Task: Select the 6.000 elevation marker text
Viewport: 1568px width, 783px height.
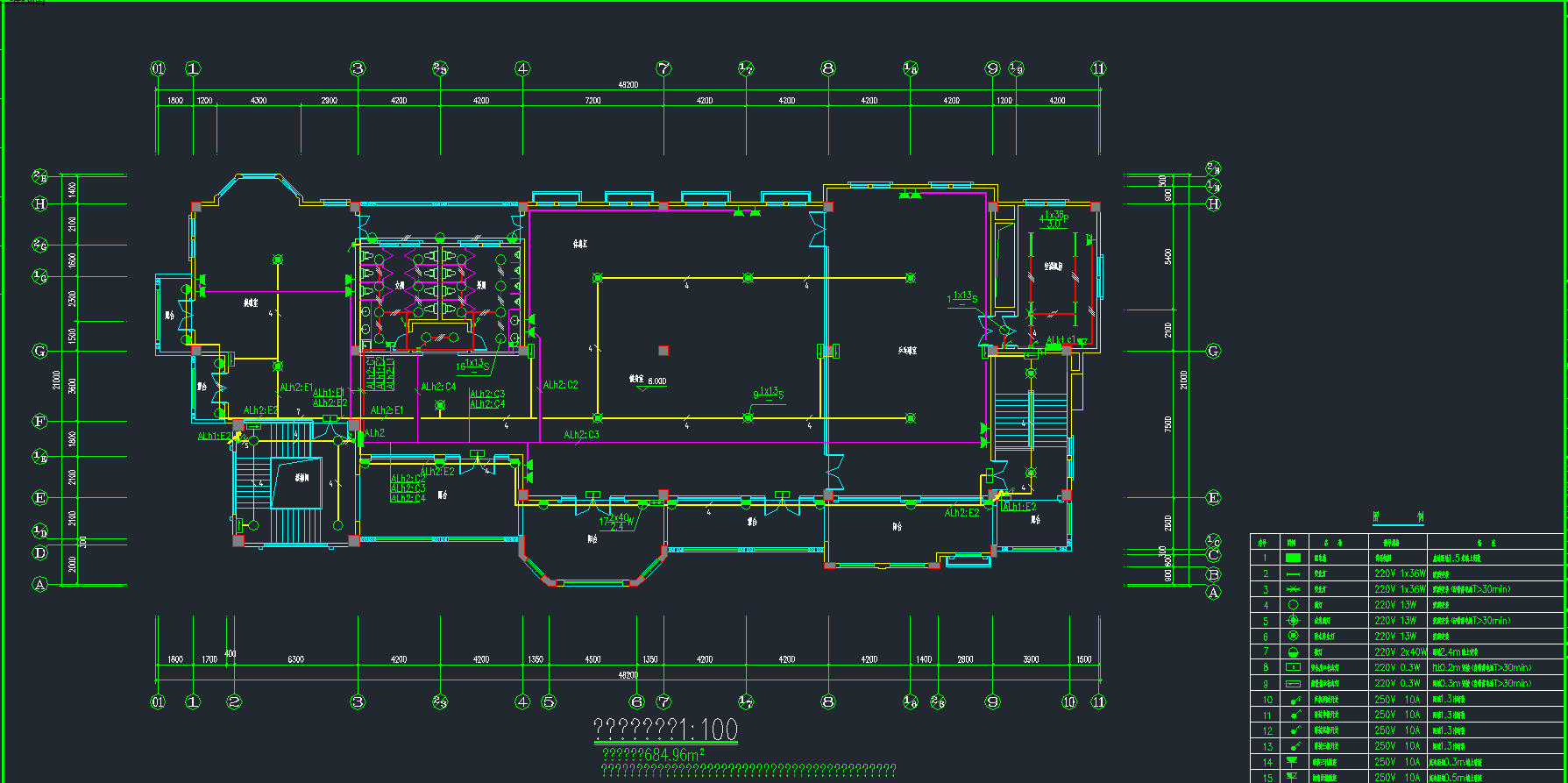Action: coord(656,381)
